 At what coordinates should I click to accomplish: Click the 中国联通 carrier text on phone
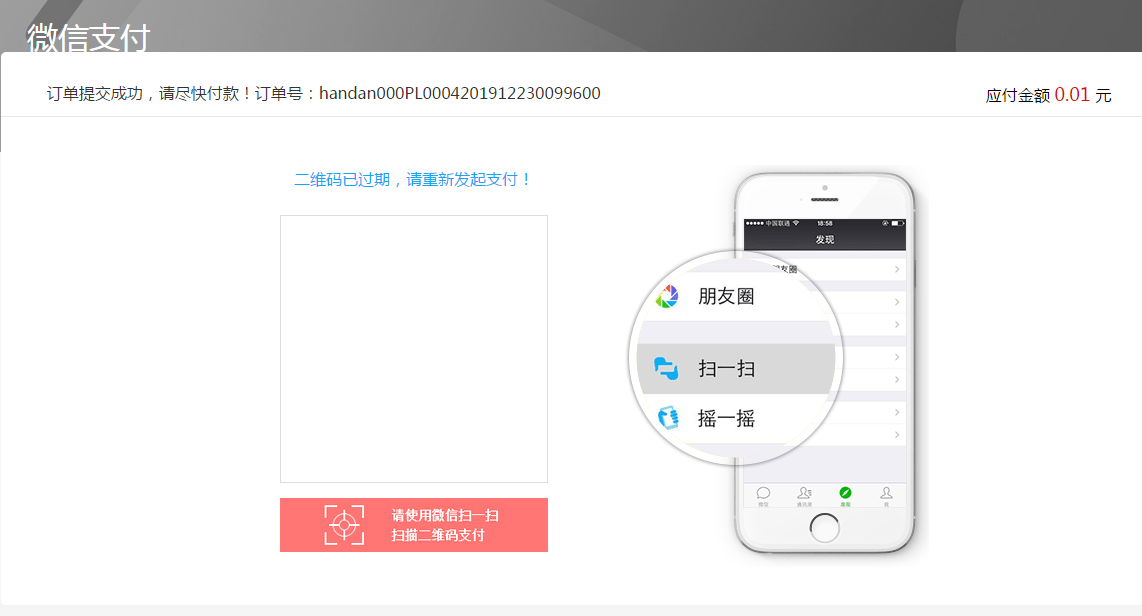[x=778, y=224]
